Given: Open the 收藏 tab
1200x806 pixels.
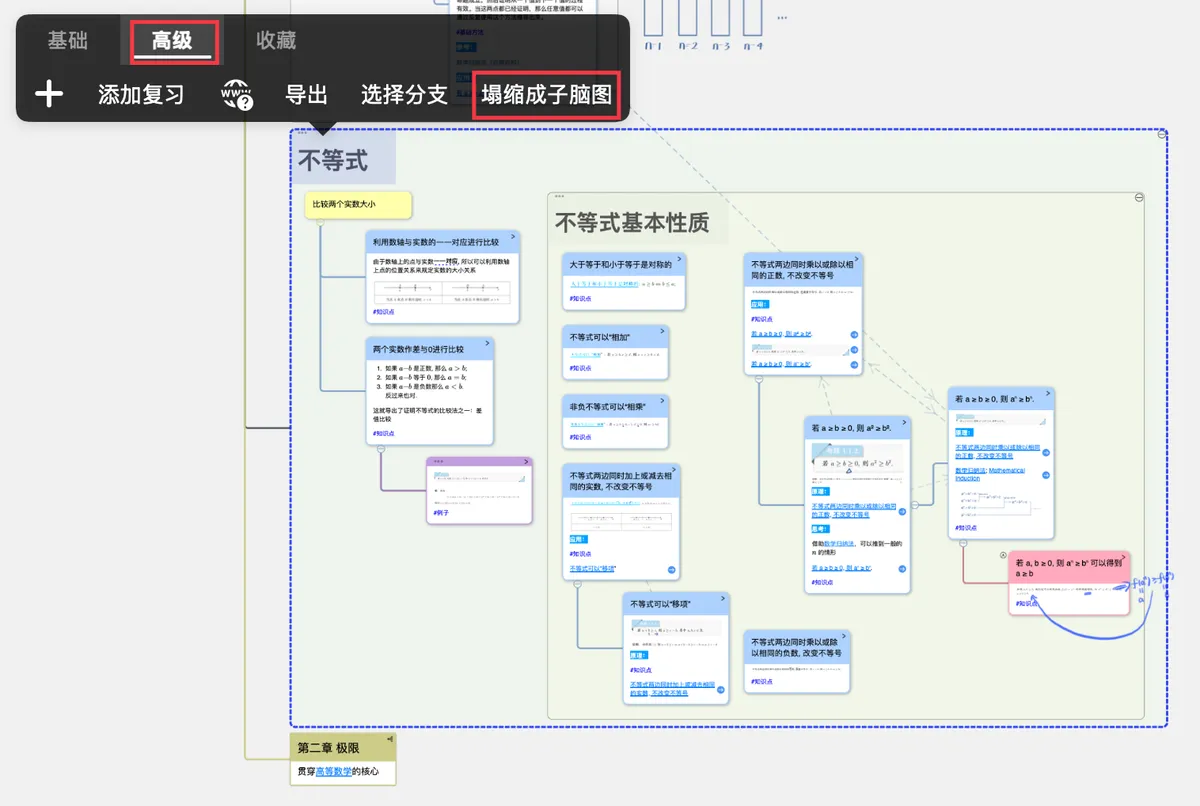Looking at the screenshot, I should pos(276,41).
